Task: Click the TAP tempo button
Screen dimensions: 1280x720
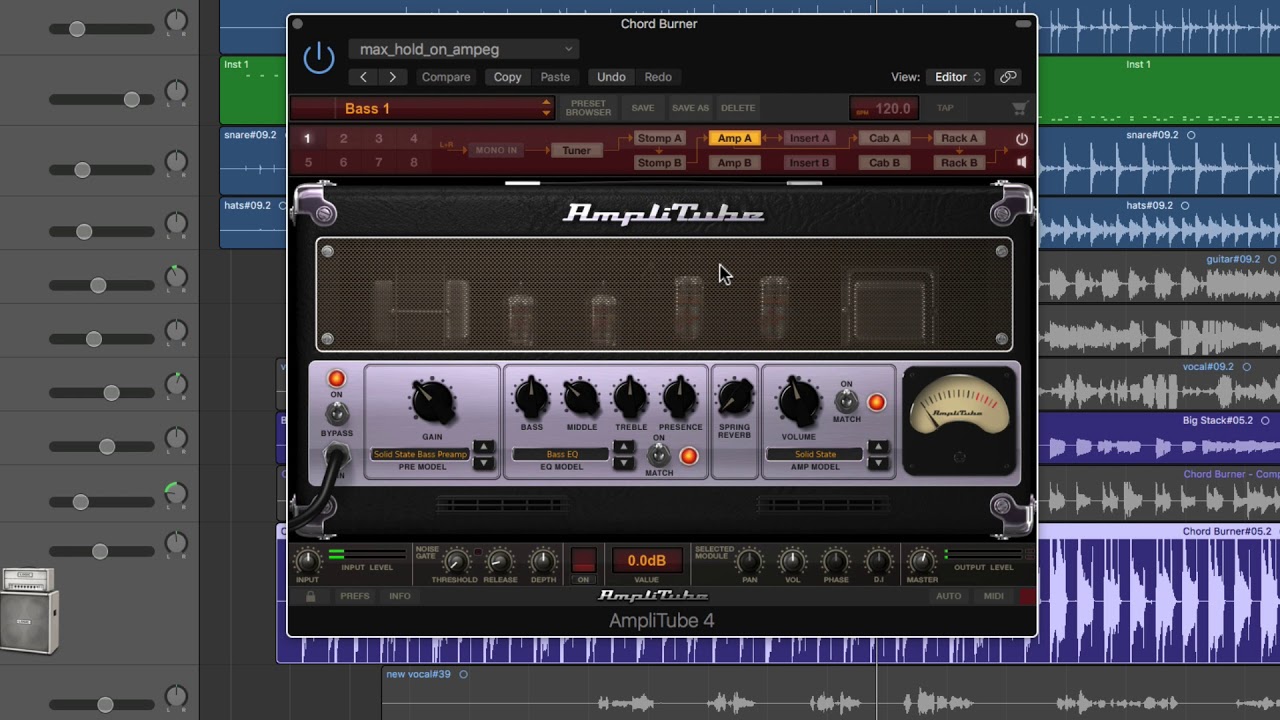Action: pos(945,108)
